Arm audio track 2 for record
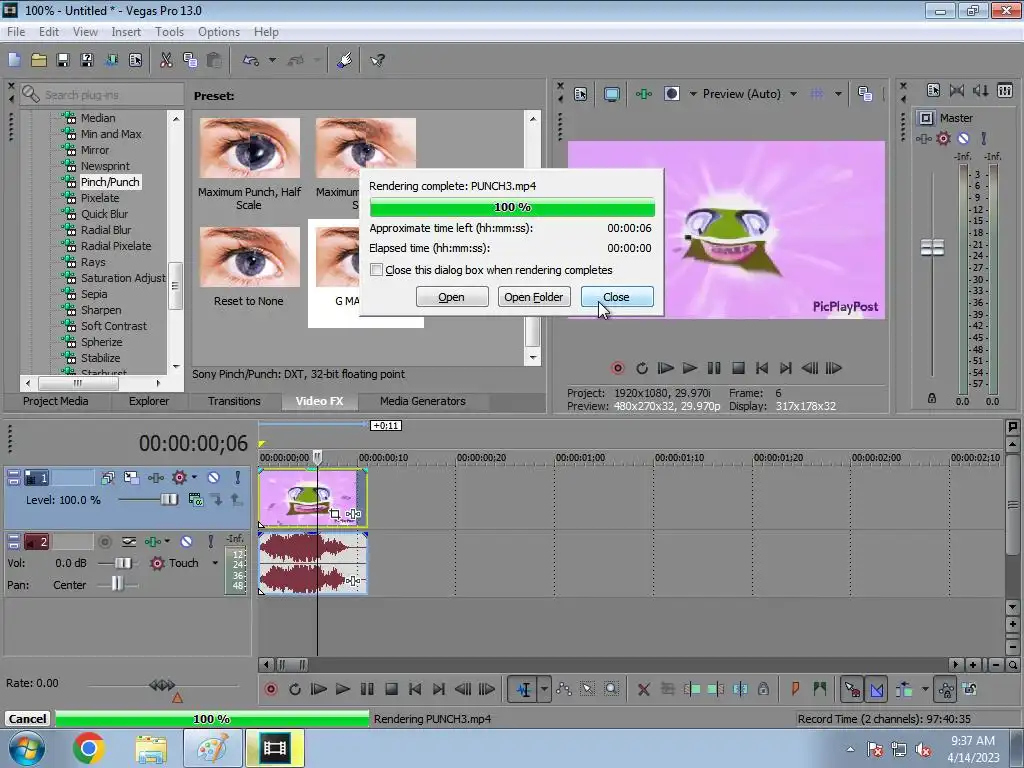This screenshot has width=1024, height=768. (104, 541)
